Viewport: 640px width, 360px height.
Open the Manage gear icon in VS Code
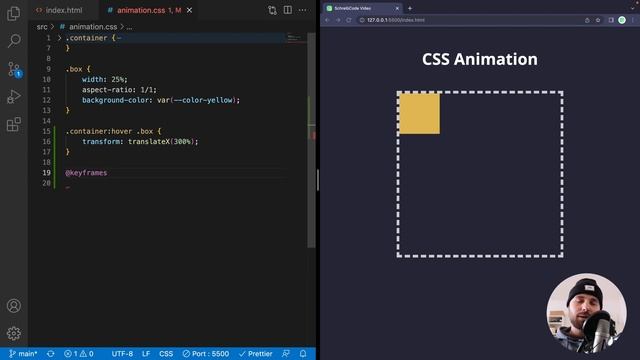(x=14, y=333)
